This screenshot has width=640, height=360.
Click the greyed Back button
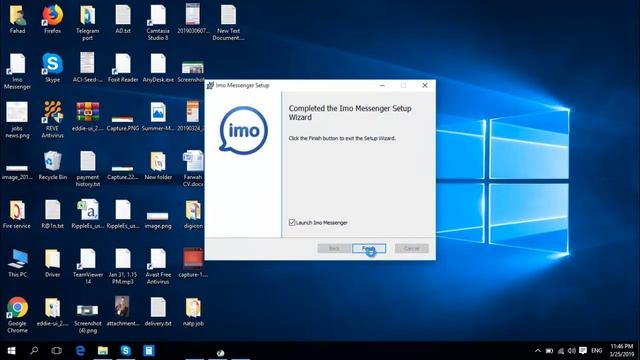pyautogui.click(x=334, y=248)
